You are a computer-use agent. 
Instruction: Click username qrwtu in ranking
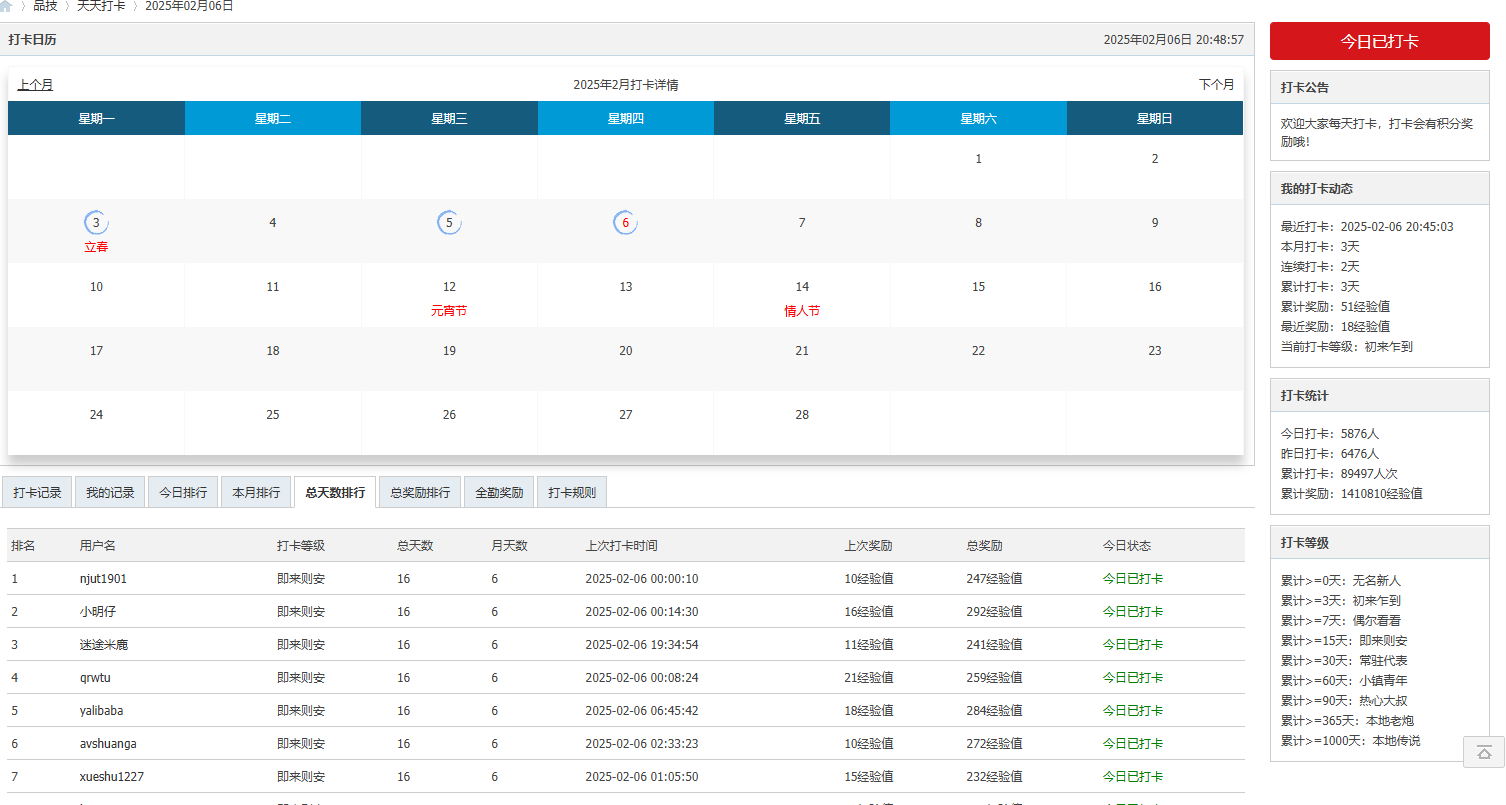point(96,678)
